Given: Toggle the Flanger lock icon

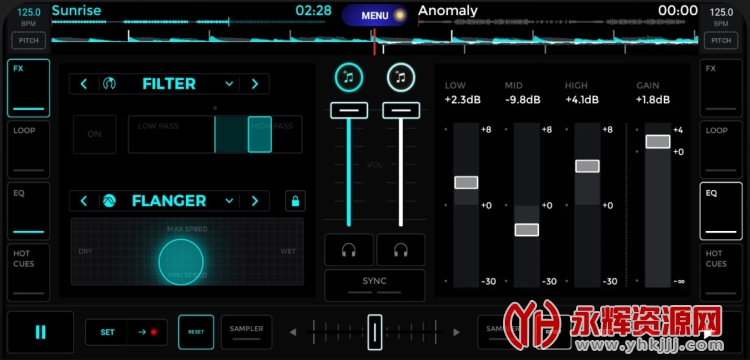Looking at the screenshot, I should pos(295,201).
